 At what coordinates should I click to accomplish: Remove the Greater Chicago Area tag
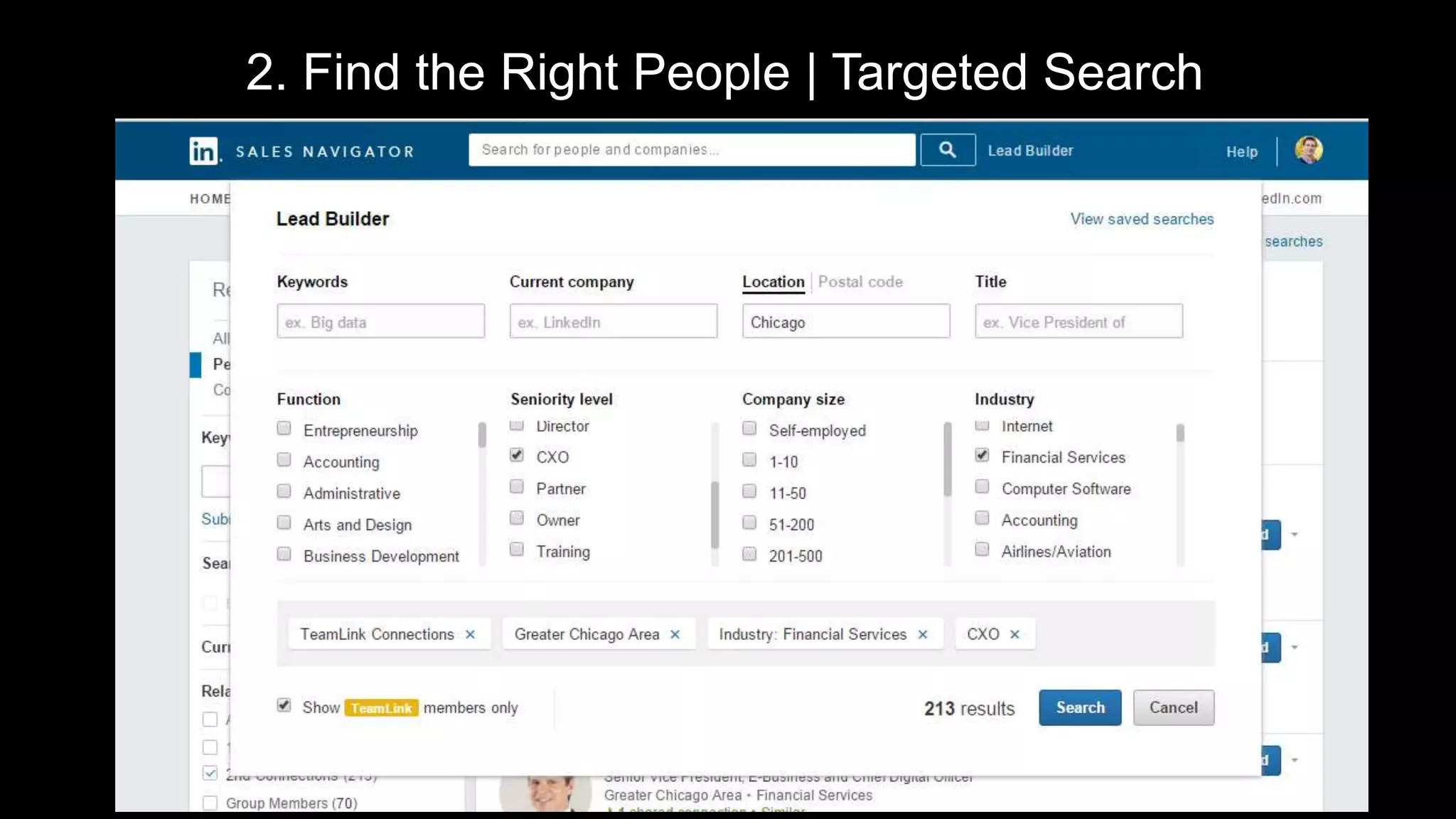[675, 634]
